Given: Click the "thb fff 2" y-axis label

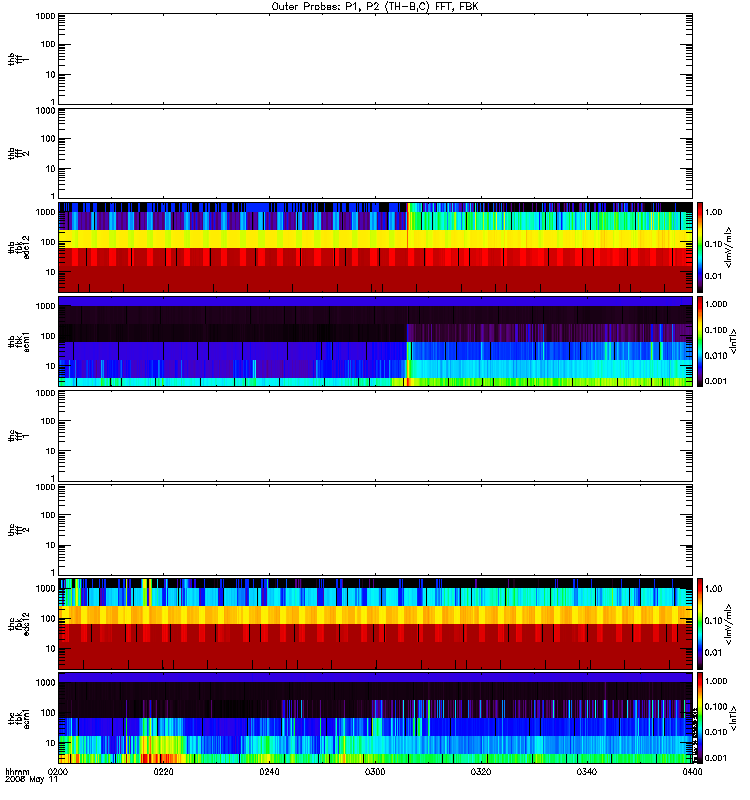Looking at the screenshot, I should click(19, 154).
